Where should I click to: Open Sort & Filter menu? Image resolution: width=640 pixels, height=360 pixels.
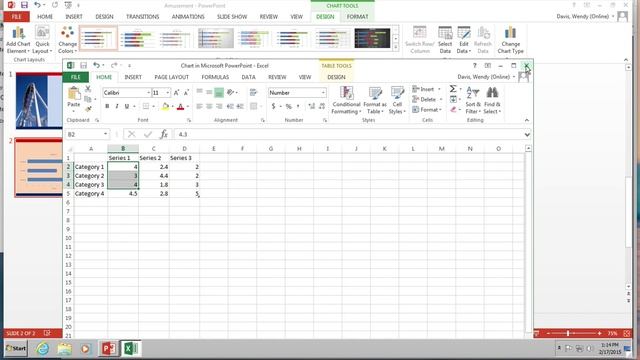pos(473,100)
